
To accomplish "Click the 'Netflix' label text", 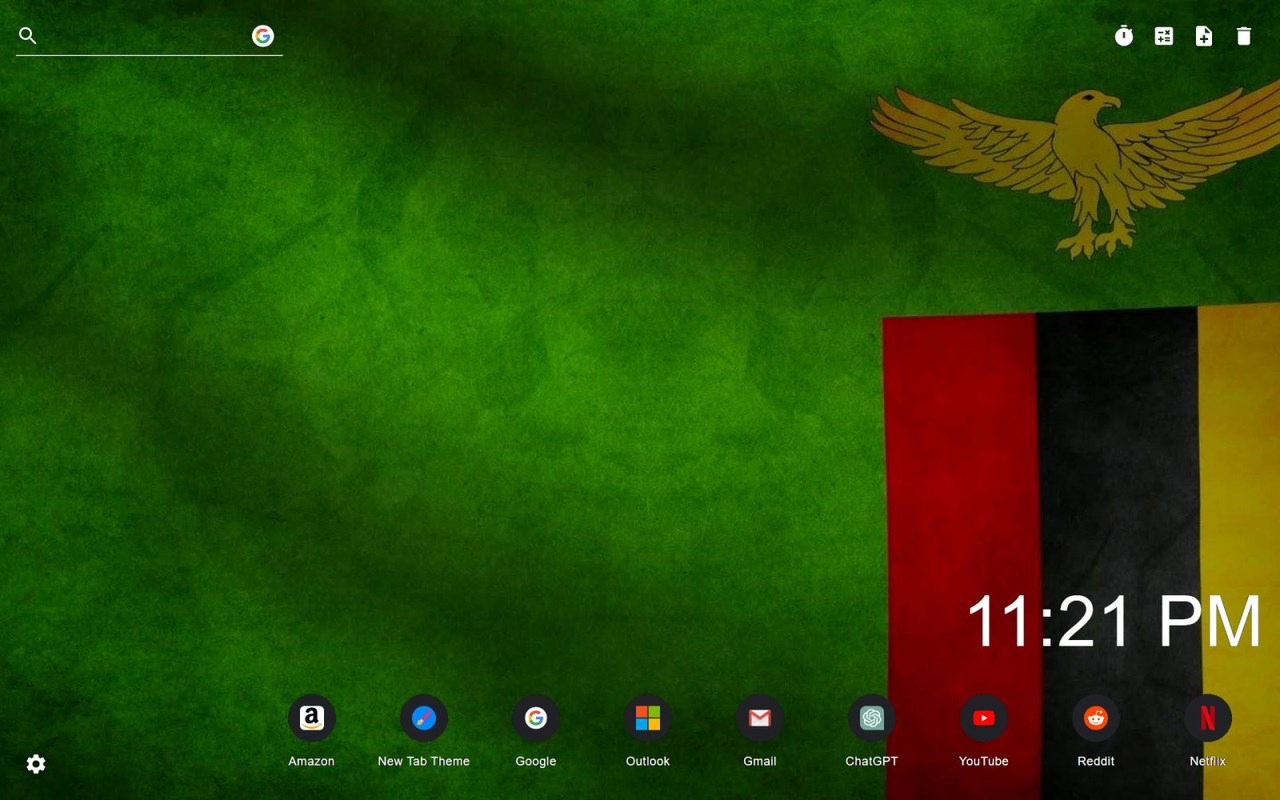I will coord(1208,761).
